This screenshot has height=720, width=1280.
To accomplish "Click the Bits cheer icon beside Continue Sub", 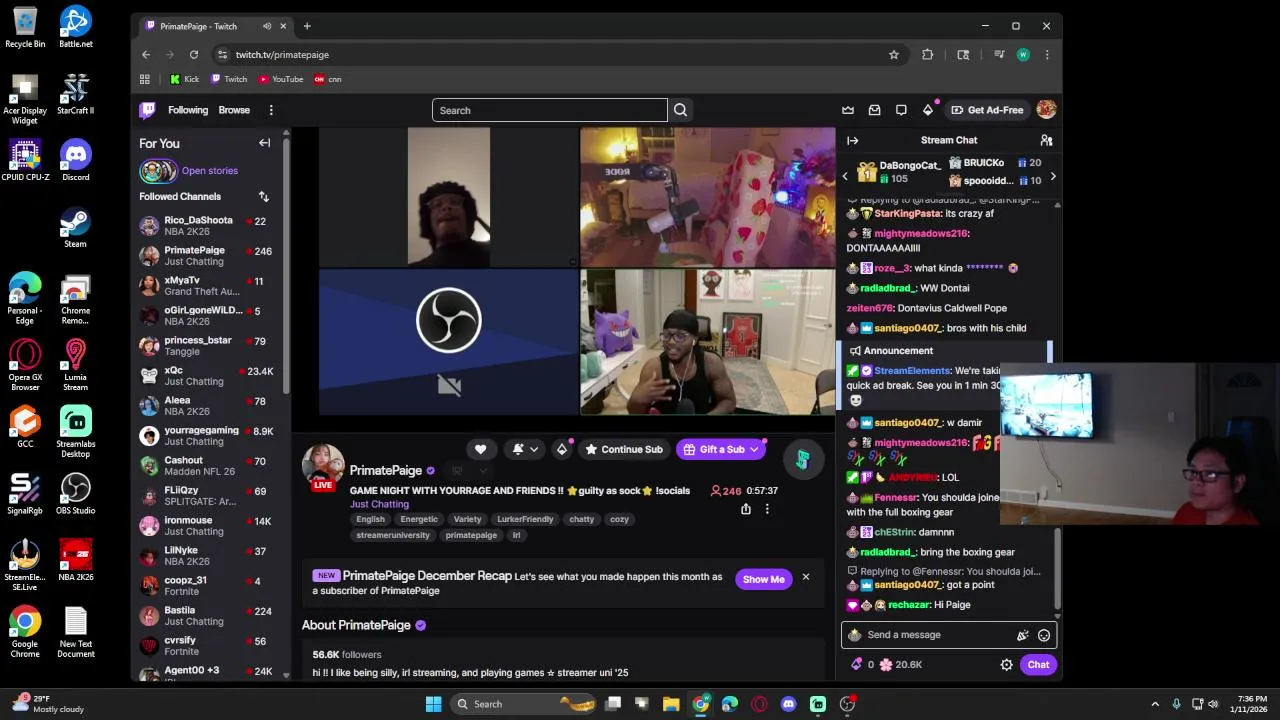I will 562,449.
